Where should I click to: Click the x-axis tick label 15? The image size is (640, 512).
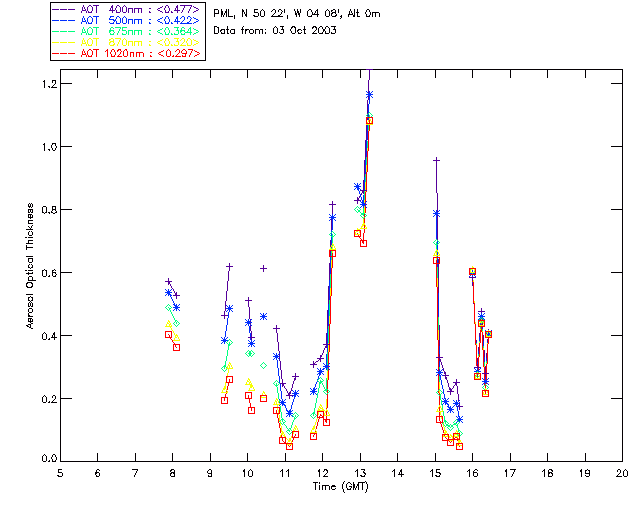coord(435,473)
